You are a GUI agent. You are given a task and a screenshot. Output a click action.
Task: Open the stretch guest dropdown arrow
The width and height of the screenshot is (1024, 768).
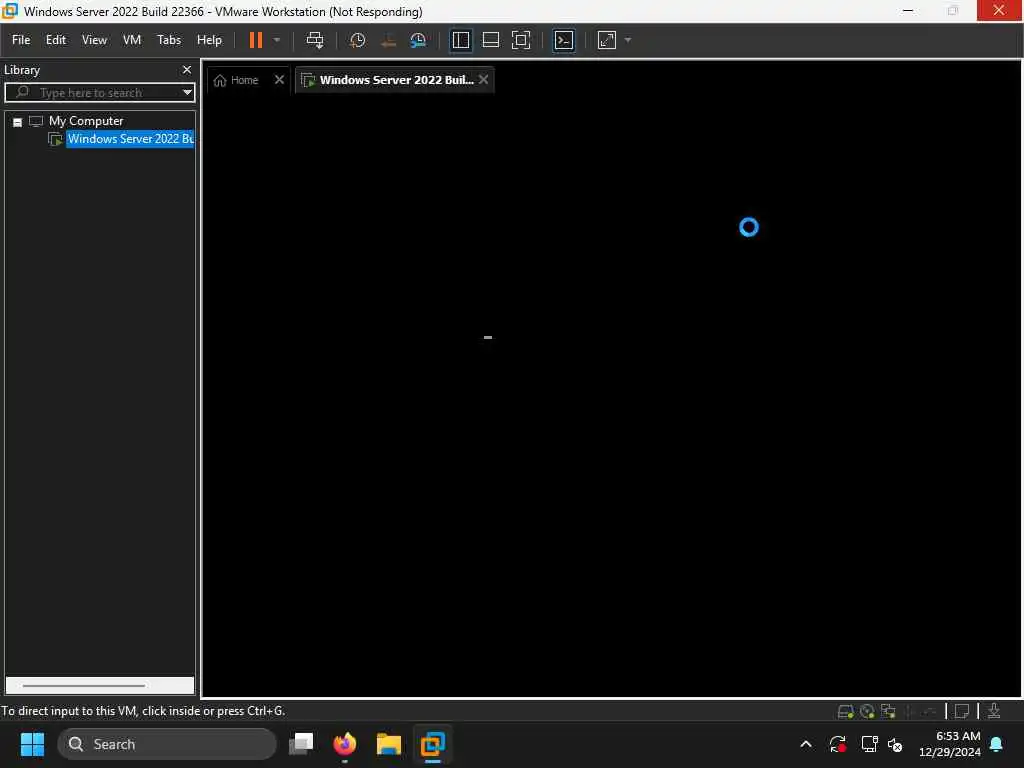tap(628, 40)
